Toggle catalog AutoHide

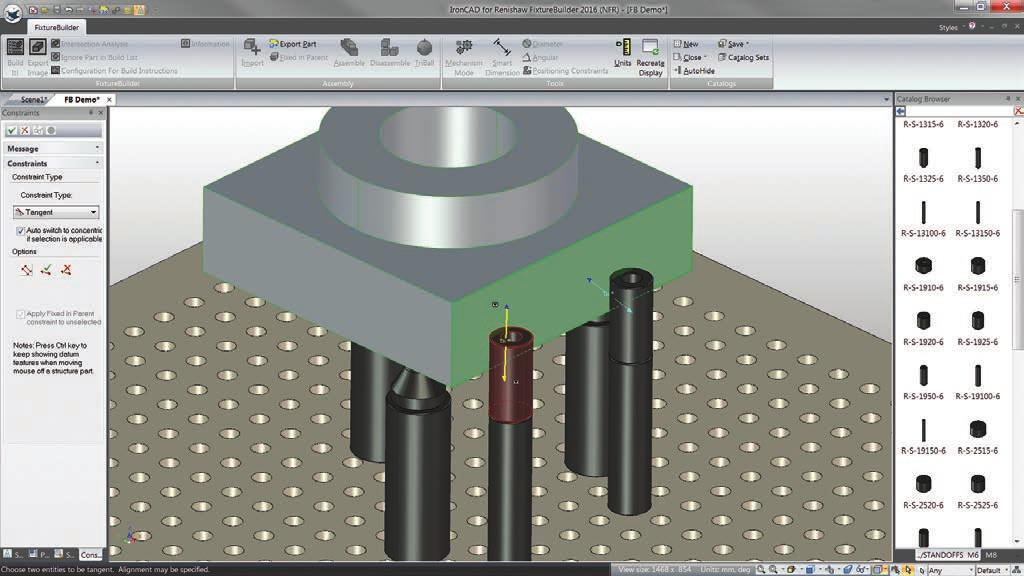tap(694, 71)
